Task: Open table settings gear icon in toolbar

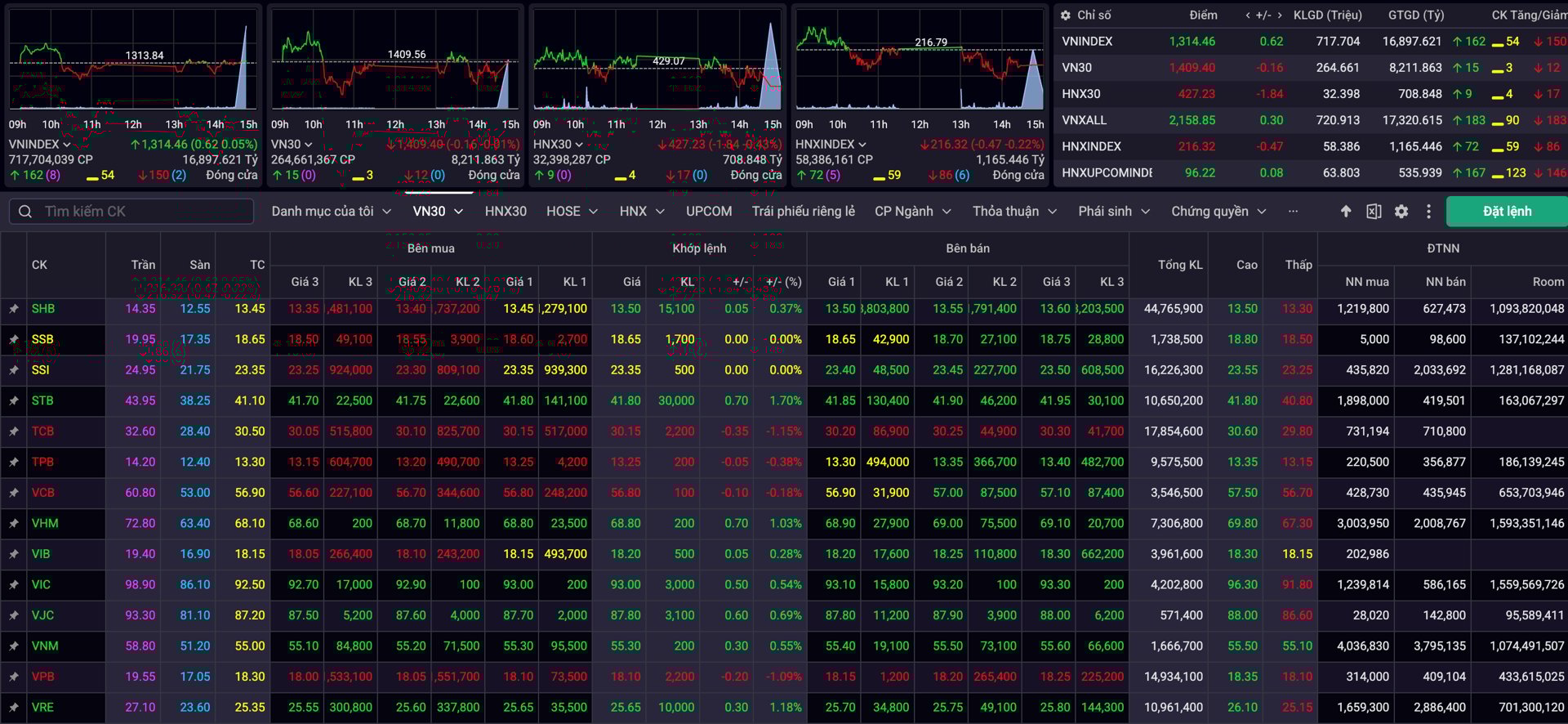Action: pos(1401,212)
